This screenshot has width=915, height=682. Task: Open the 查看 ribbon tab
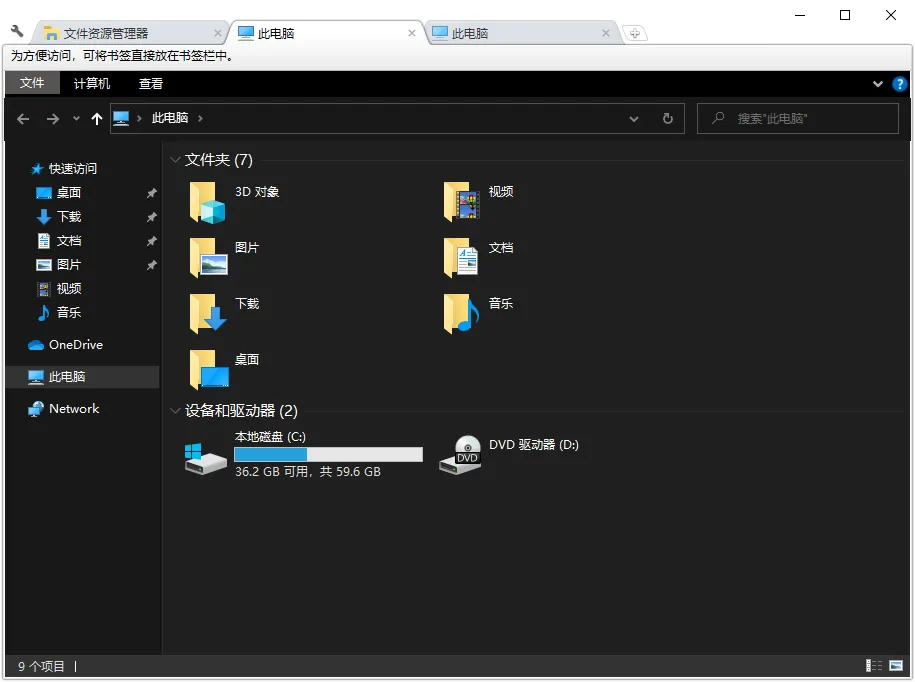pyautogui.click(x=151, y=83)
